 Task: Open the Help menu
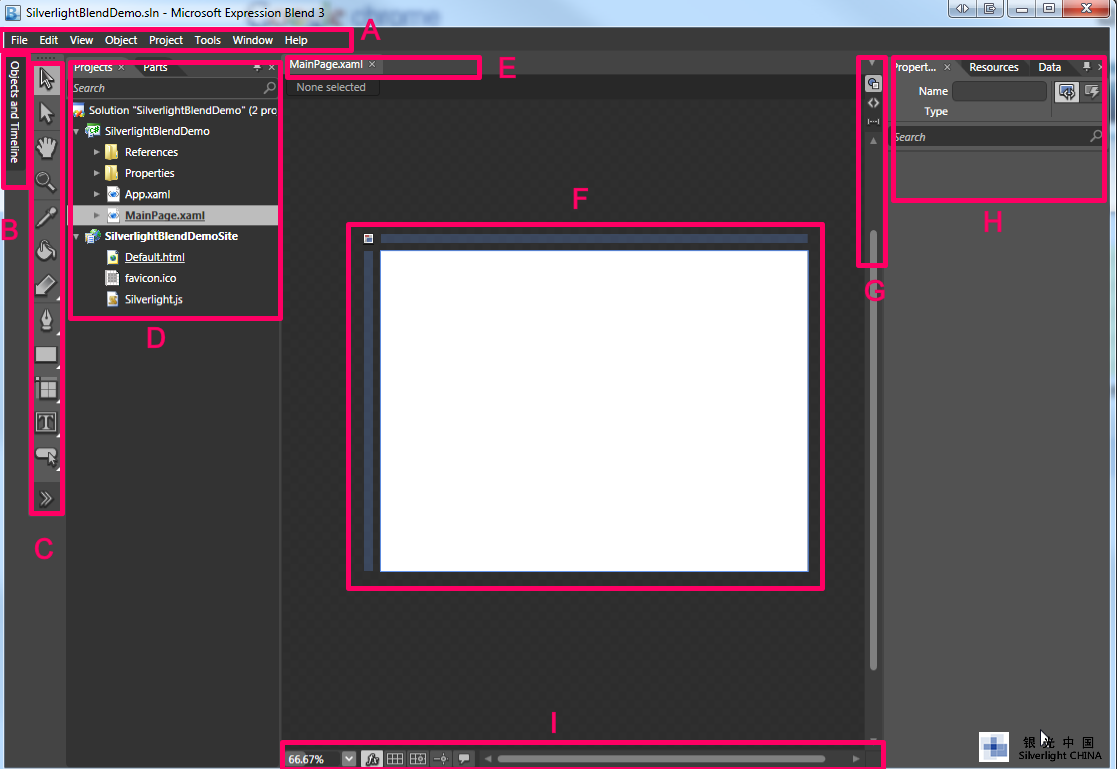coord(296,40)
